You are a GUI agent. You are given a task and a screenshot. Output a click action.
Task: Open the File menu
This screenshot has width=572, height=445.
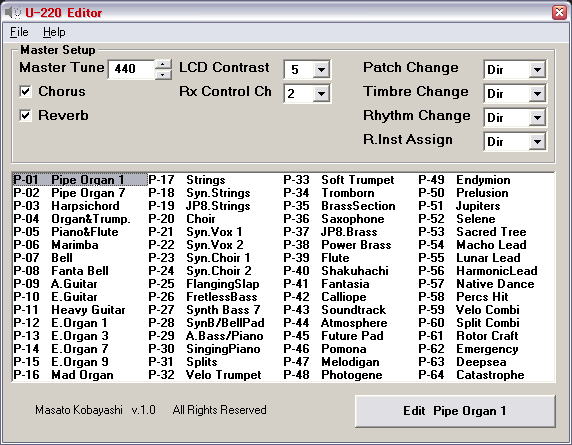(19, 32)
